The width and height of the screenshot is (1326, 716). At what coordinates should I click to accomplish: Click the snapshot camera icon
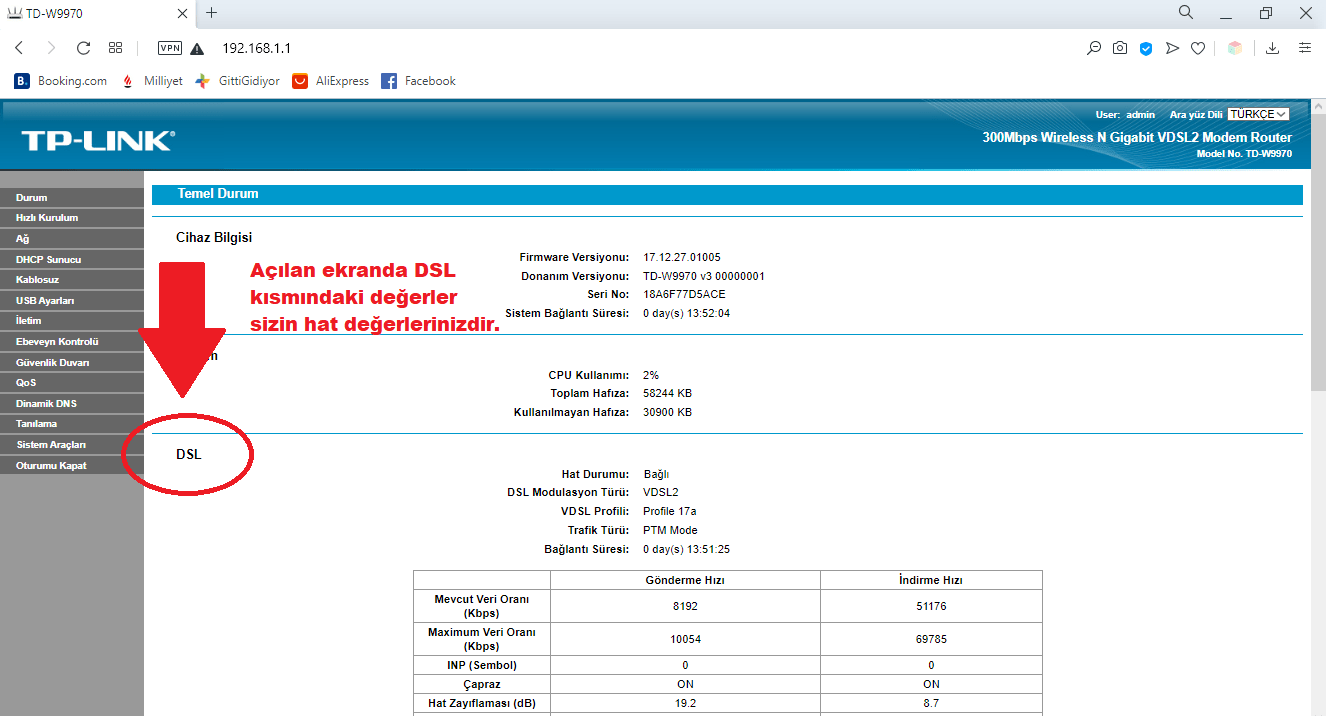point(1120,48)
